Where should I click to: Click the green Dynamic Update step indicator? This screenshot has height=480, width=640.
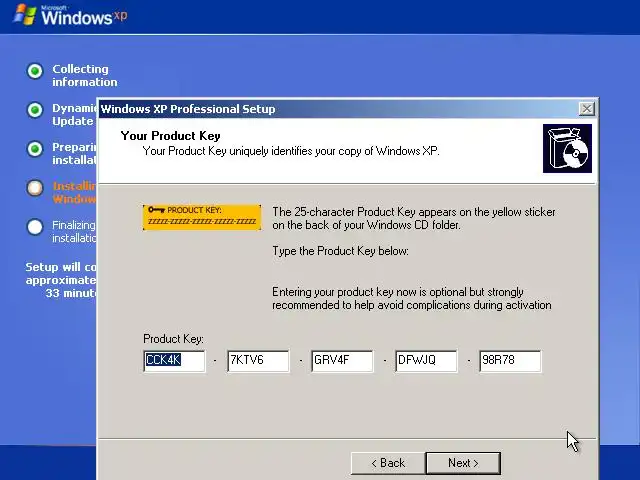[x=35, y=110]
